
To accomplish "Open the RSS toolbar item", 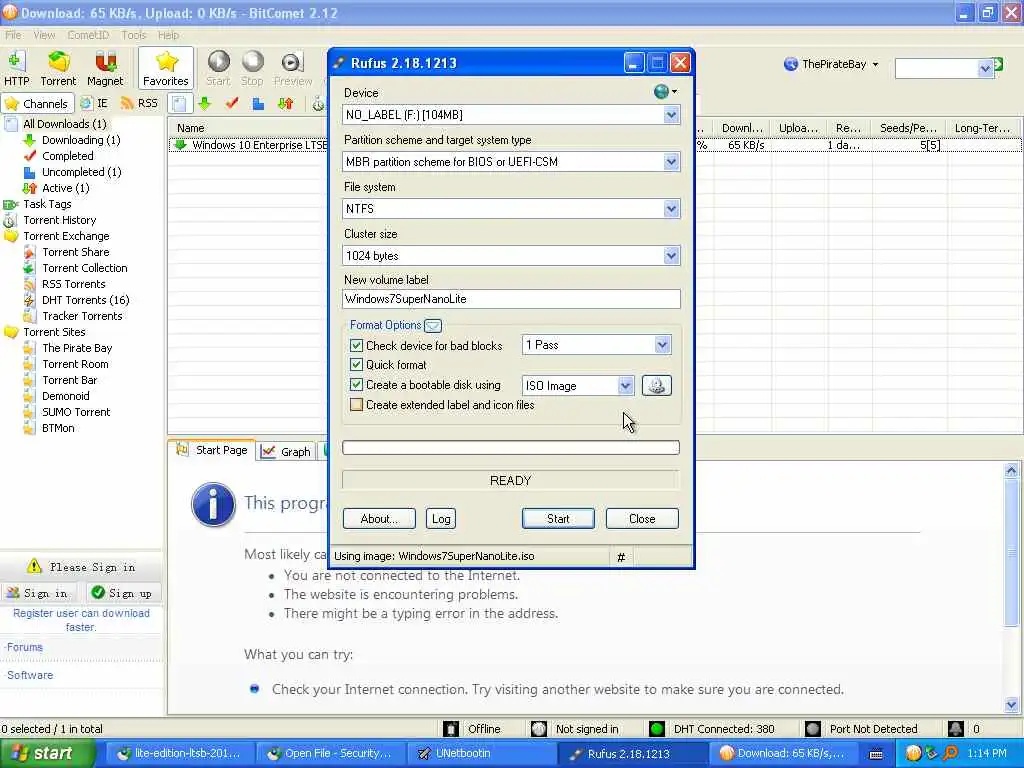I will coord(140,103).
